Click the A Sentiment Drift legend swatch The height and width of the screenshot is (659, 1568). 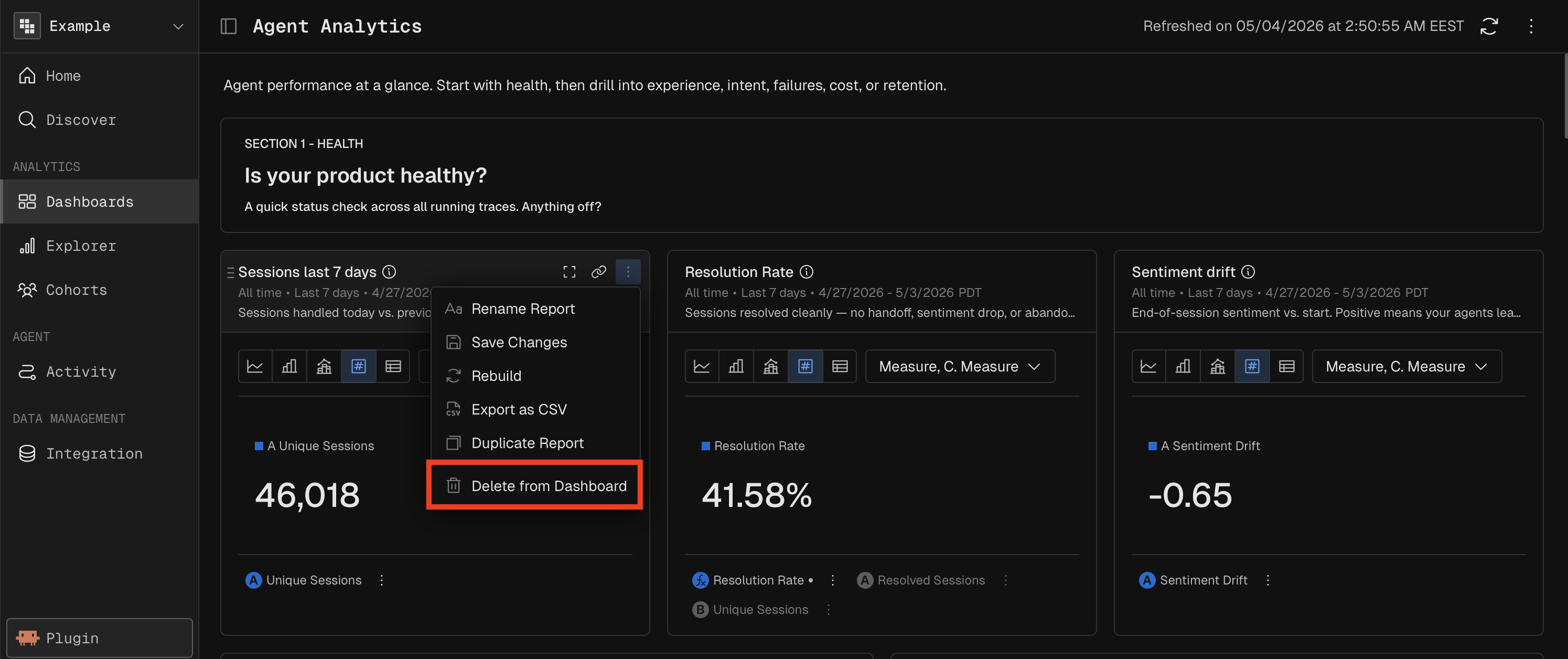tap(1152, 446)
